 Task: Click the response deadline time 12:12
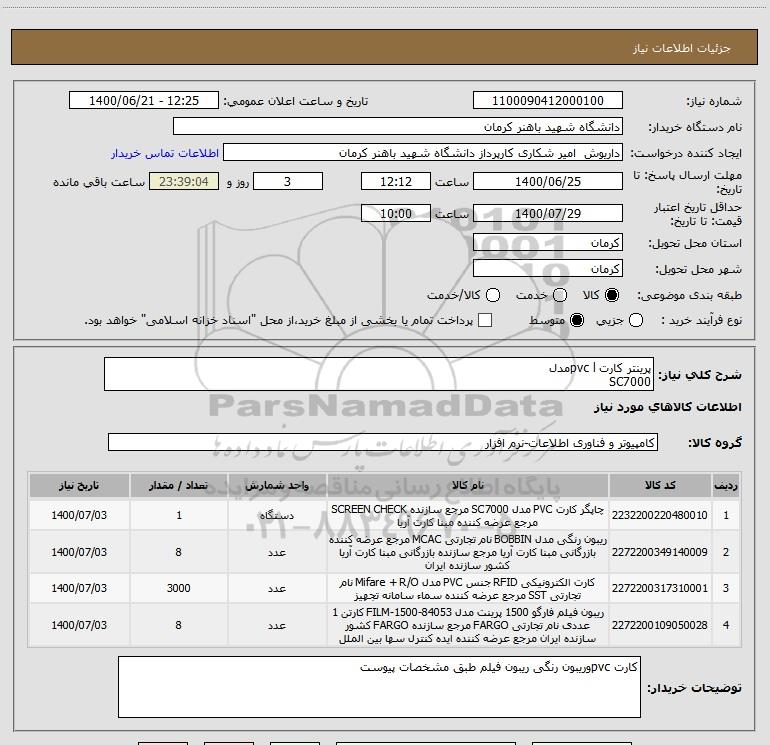pyautogui.click(x=396, y=181)
